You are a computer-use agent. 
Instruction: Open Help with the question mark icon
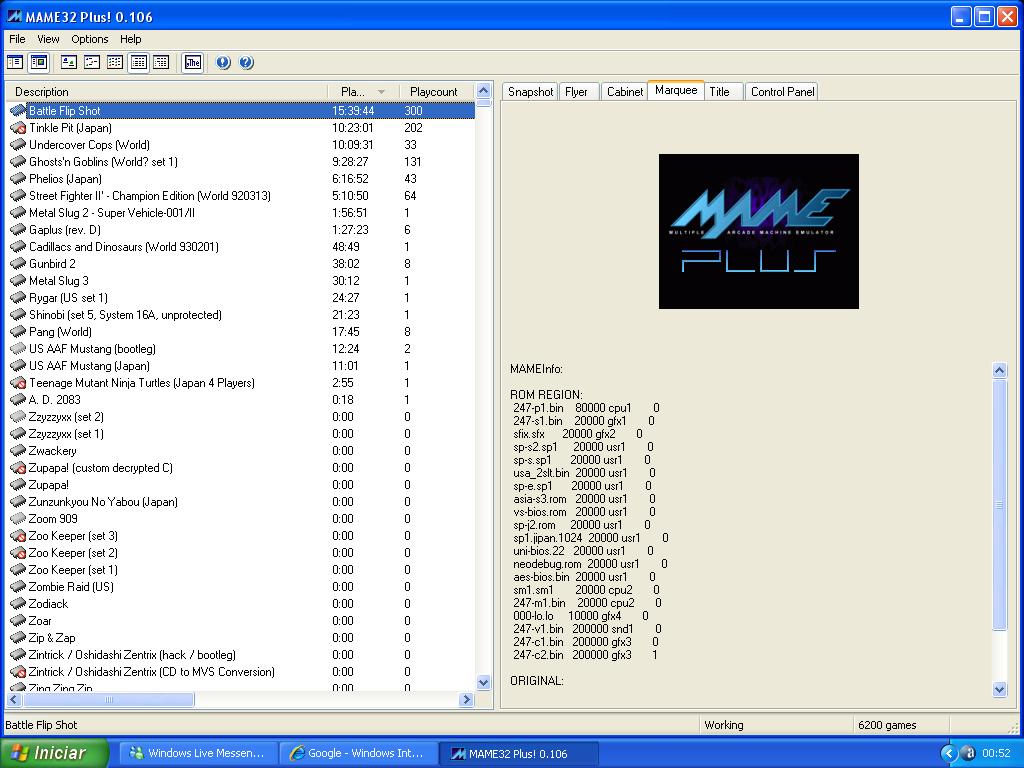click(246, 63)
